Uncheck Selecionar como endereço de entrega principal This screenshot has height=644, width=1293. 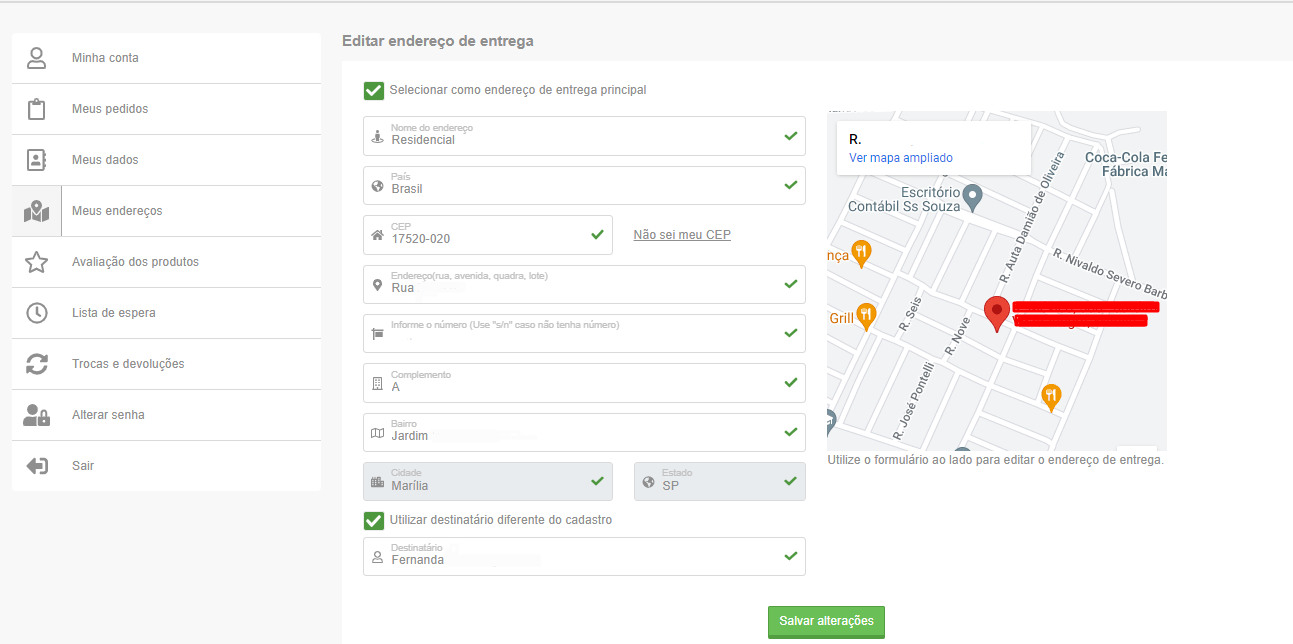(x=374, y=91)
